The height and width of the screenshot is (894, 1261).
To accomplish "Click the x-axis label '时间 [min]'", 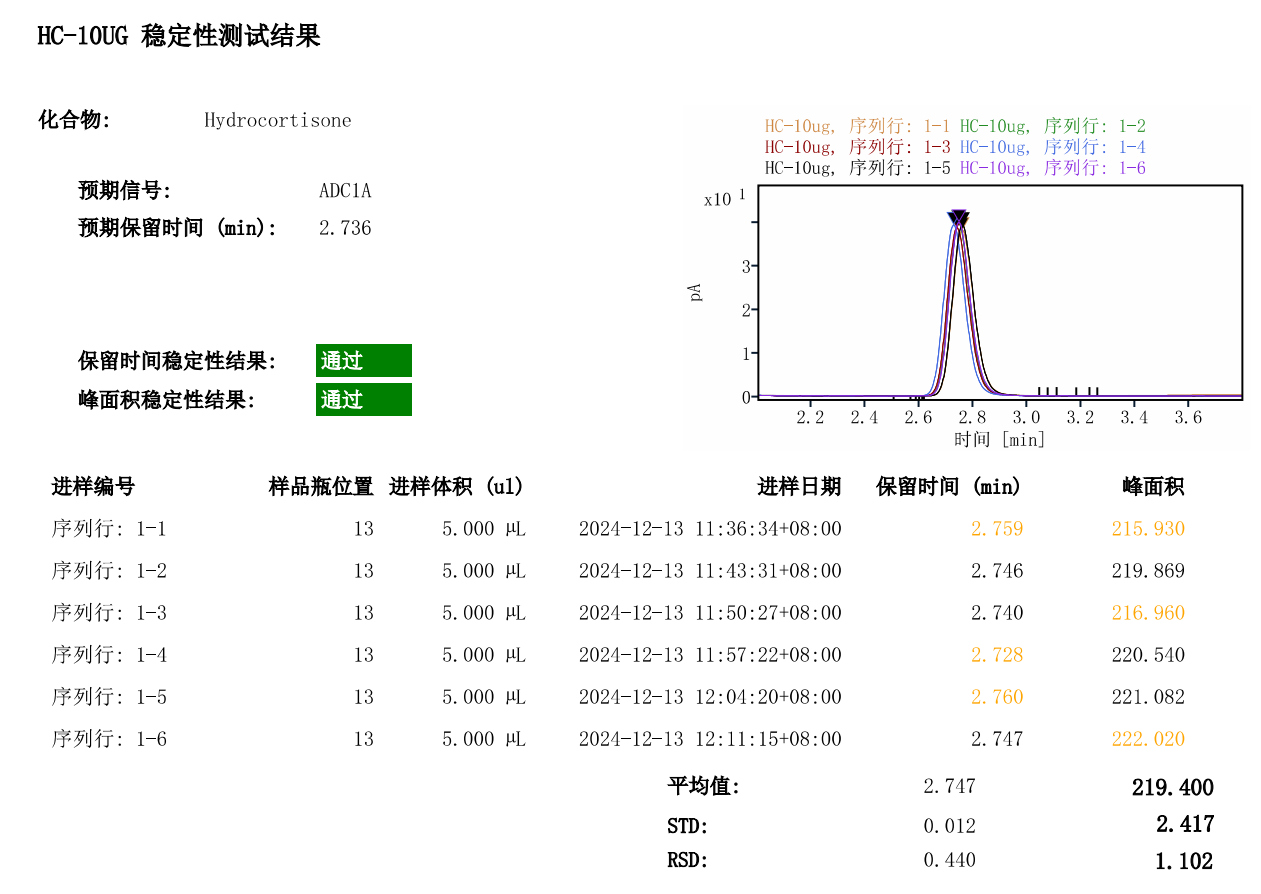I will coord(999,439).
